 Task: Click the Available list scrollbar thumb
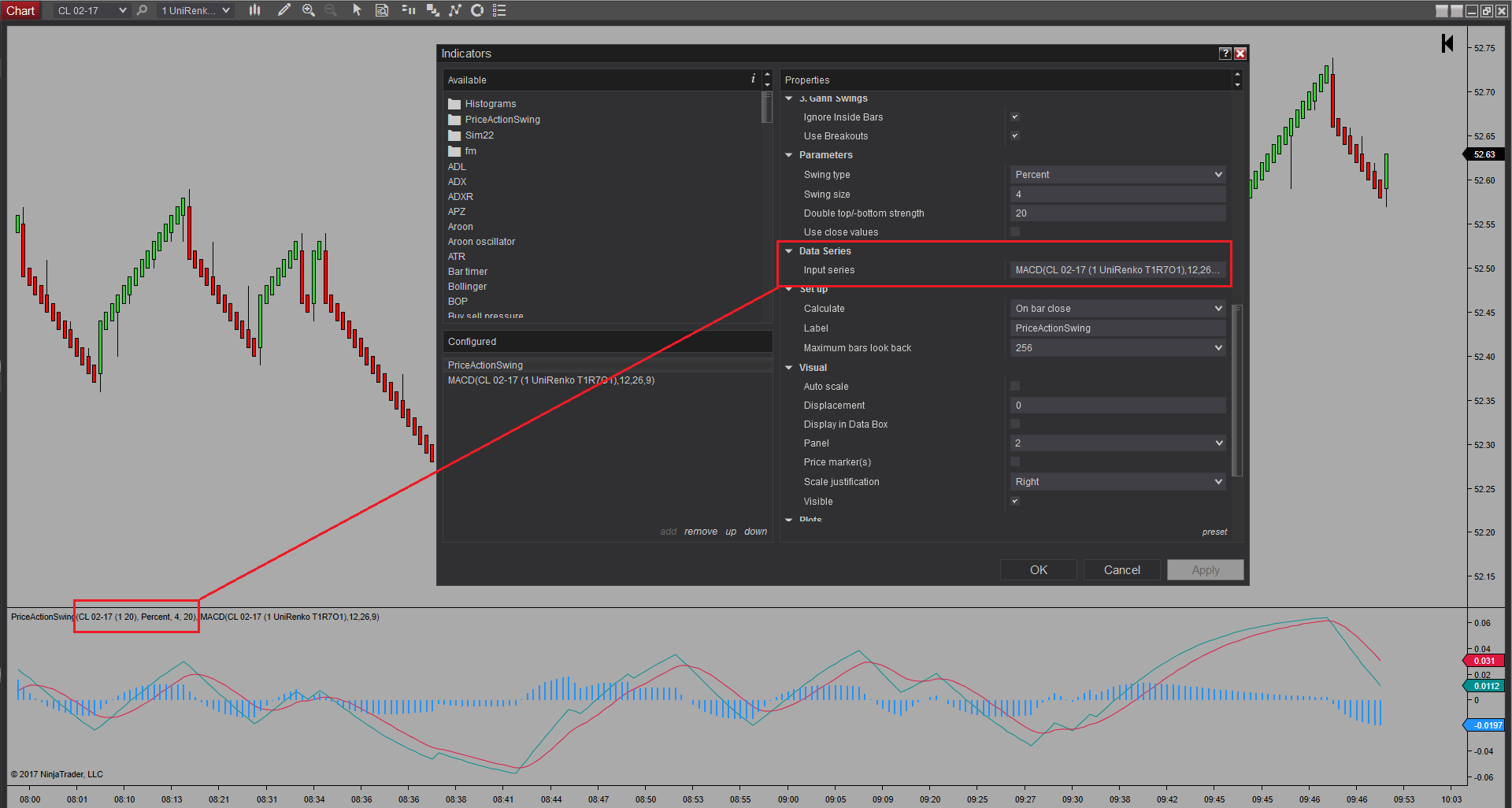[x=767, y=108]
